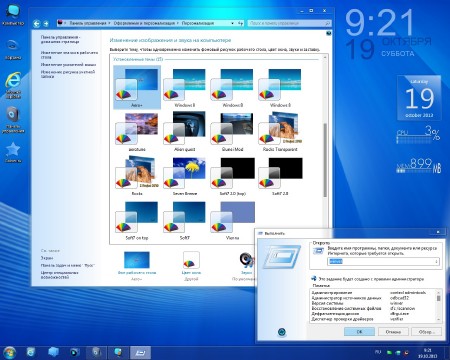This screenshot has width=450, height=360.
Task: Open Control Panel home page link
Action: (x=60, y=40)
